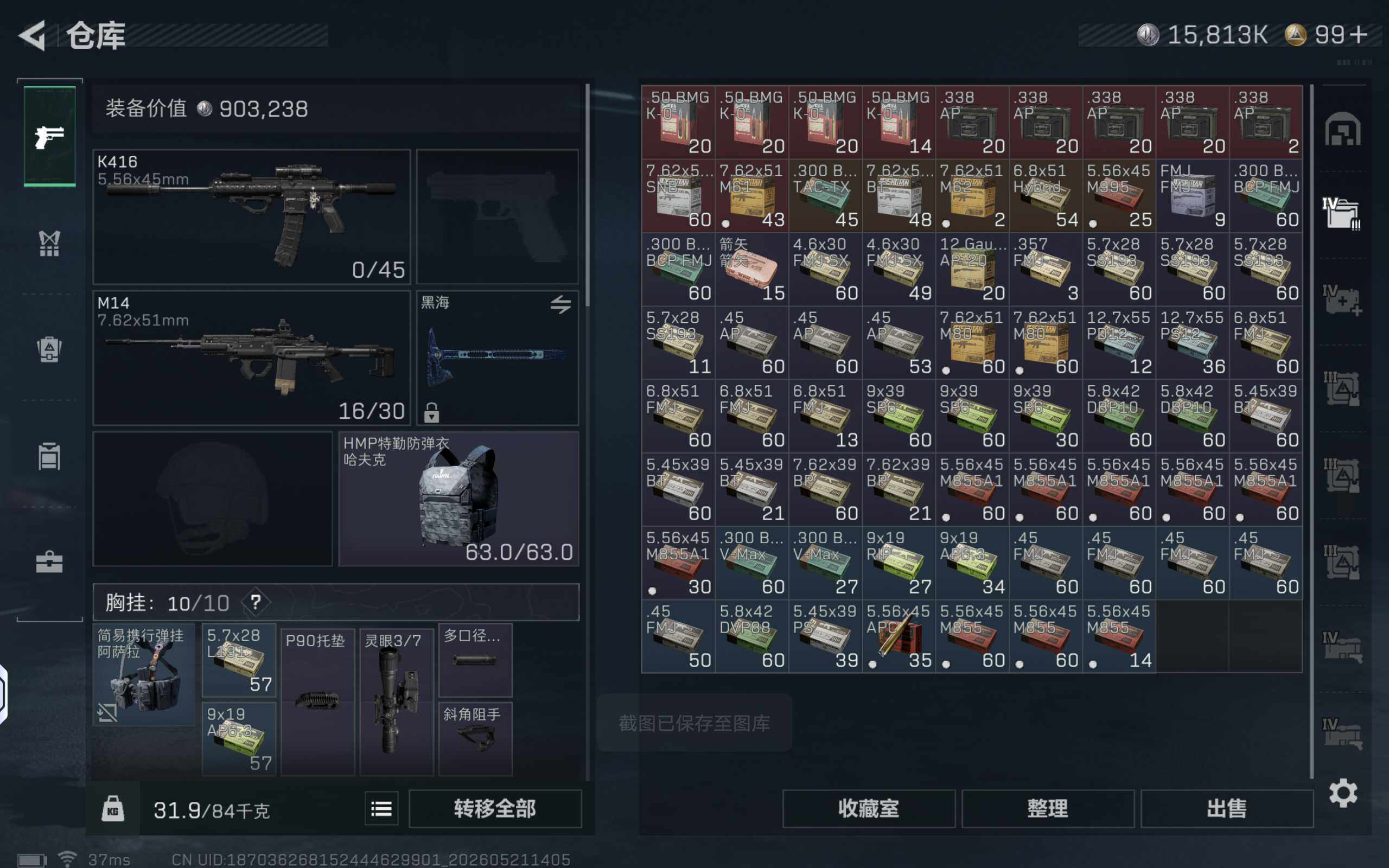Click the KG weight icon
This screenshot has height=868, width=1389.
click(113, 809)
